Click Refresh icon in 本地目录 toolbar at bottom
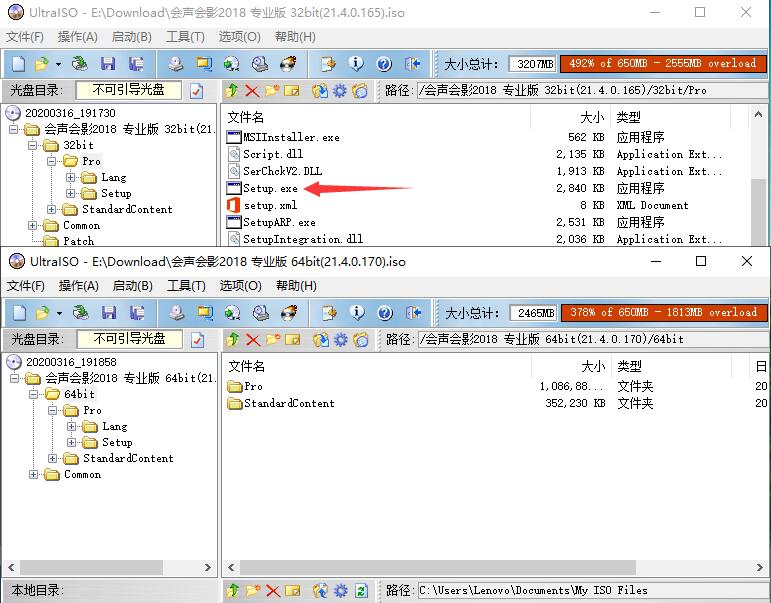771x603 pixels. click(361, 590)
